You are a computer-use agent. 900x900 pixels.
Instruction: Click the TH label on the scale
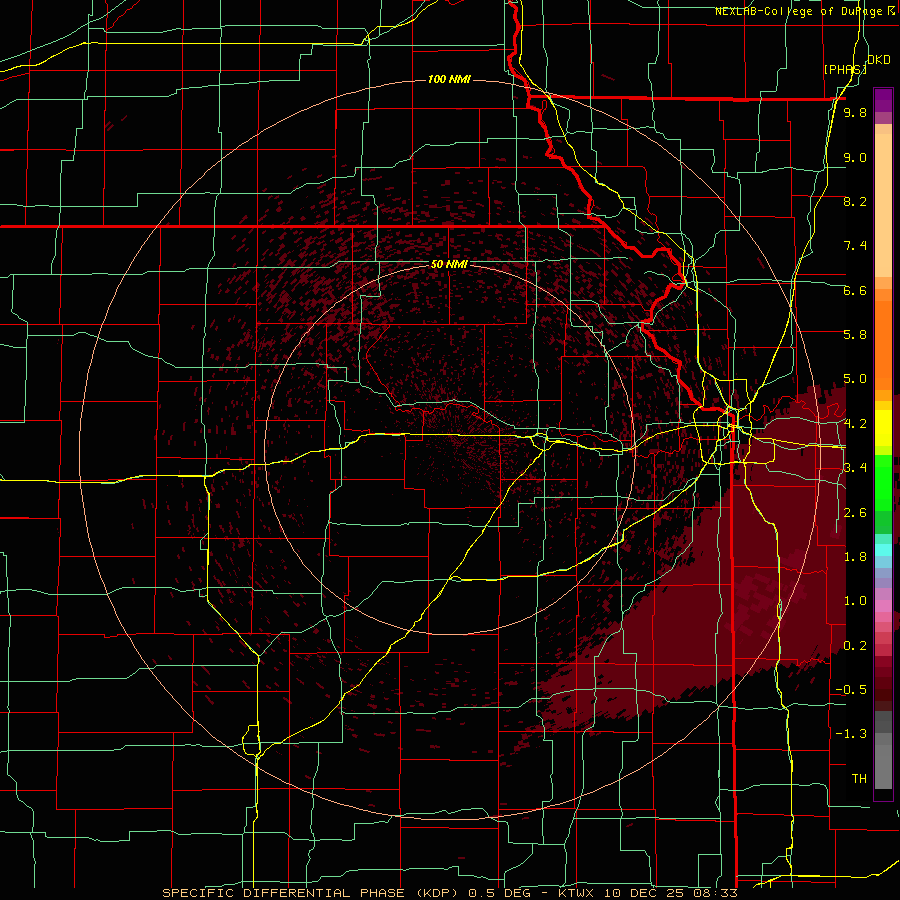(x=859, y=779)
